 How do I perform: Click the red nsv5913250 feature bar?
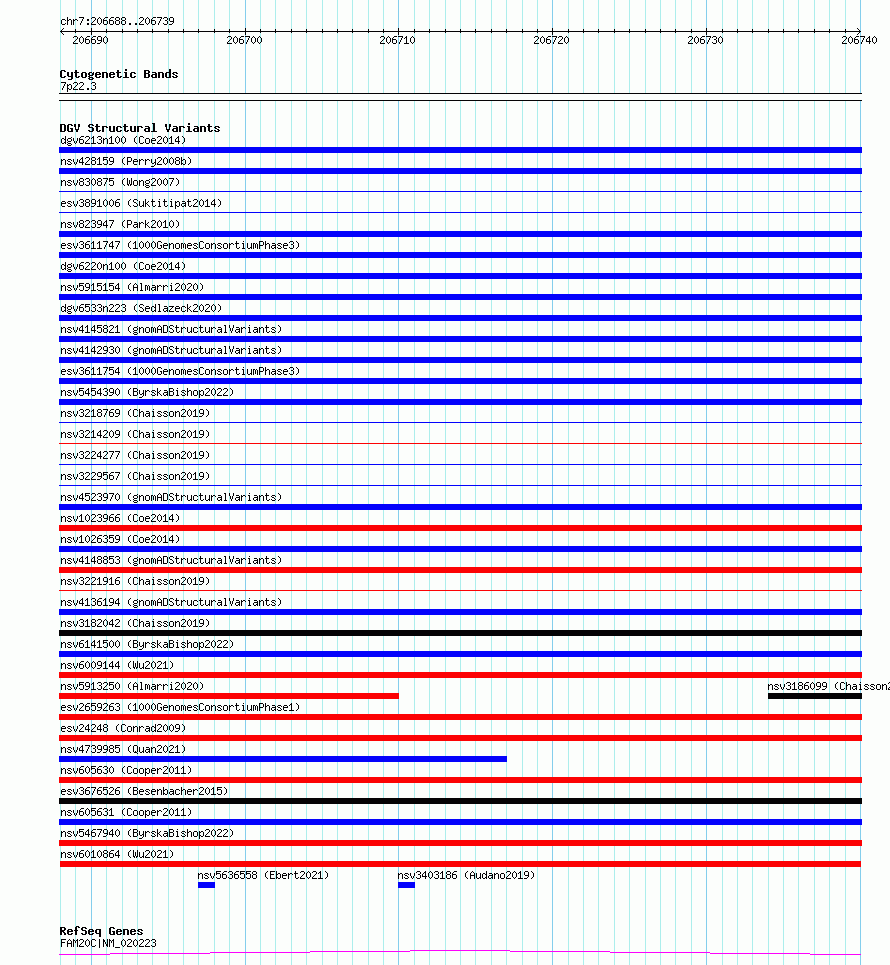[229, 696]
